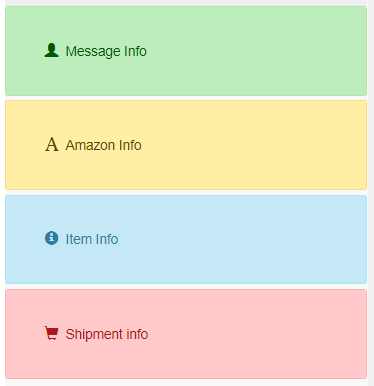Open the Amazon Info text label

103,145
